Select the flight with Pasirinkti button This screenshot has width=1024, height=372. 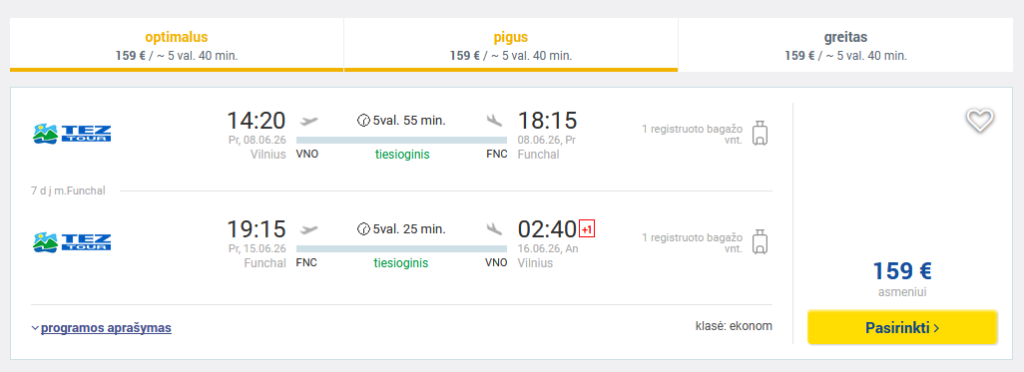point(903,328)
